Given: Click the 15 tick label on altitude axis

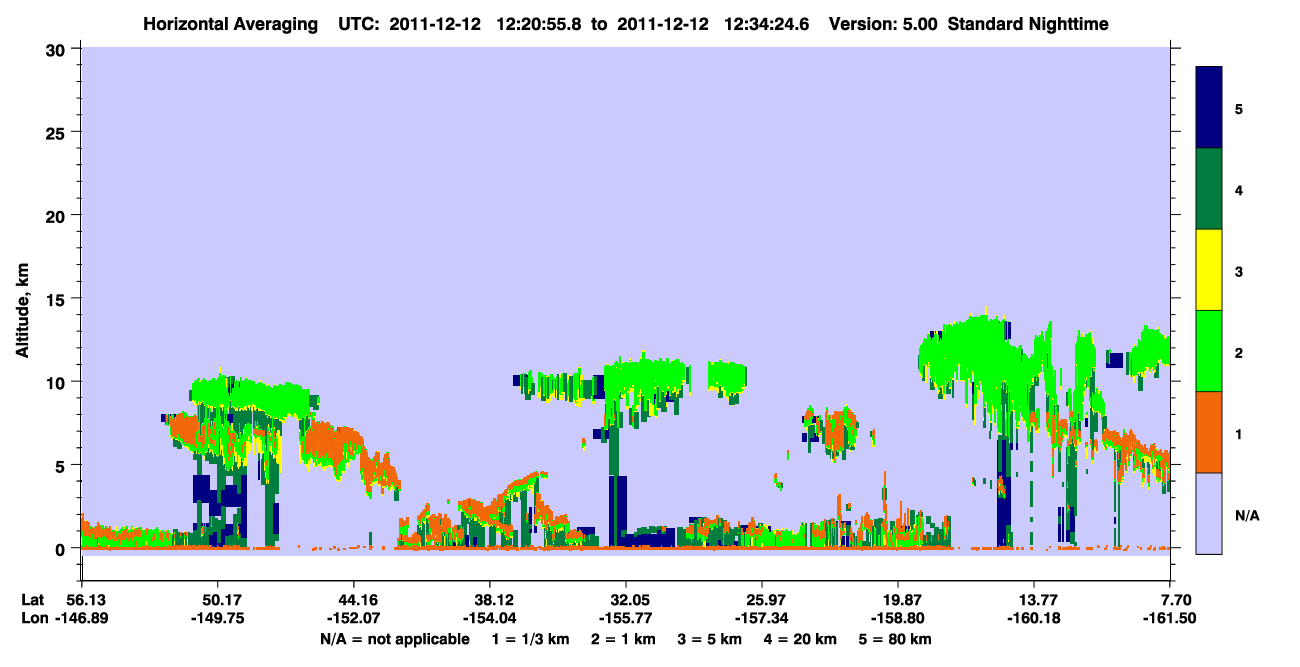Looking at the screenshot, I should tap(58, 299).
